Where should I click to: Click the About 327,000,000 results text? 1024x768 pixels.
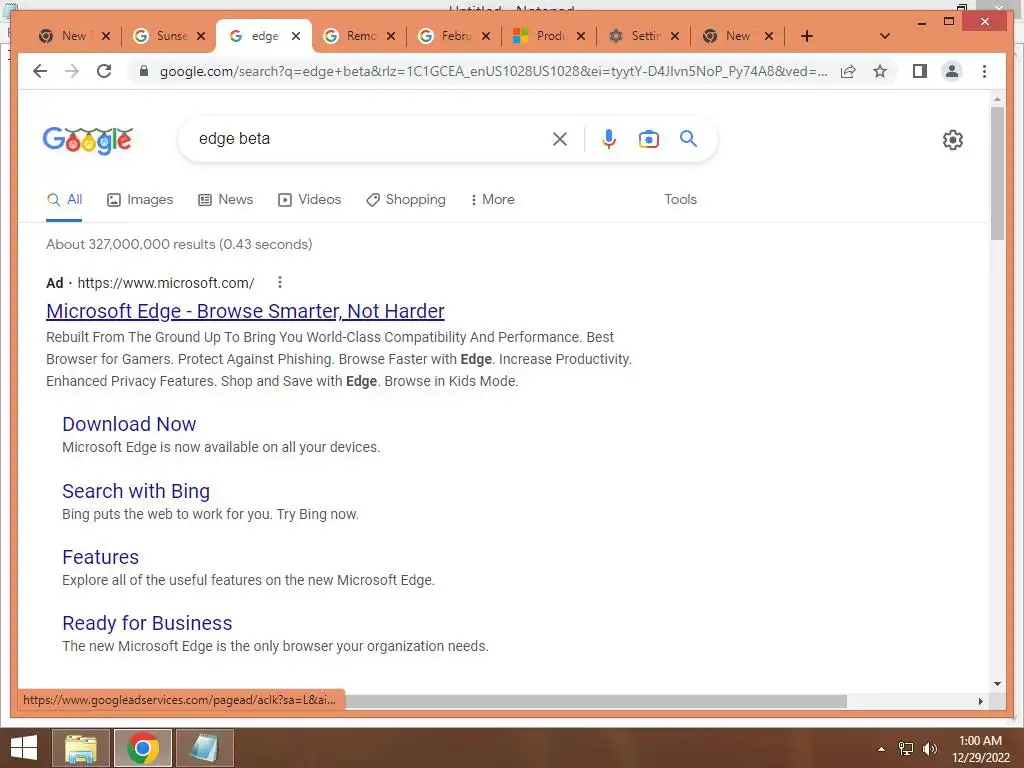[179, 244]
